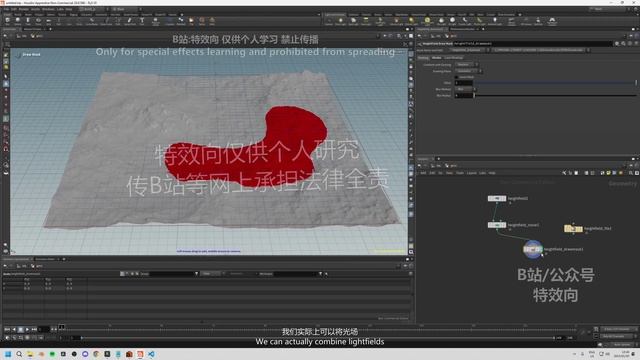
Task: Select the Grid shelf tool
Action: point(49,21)
